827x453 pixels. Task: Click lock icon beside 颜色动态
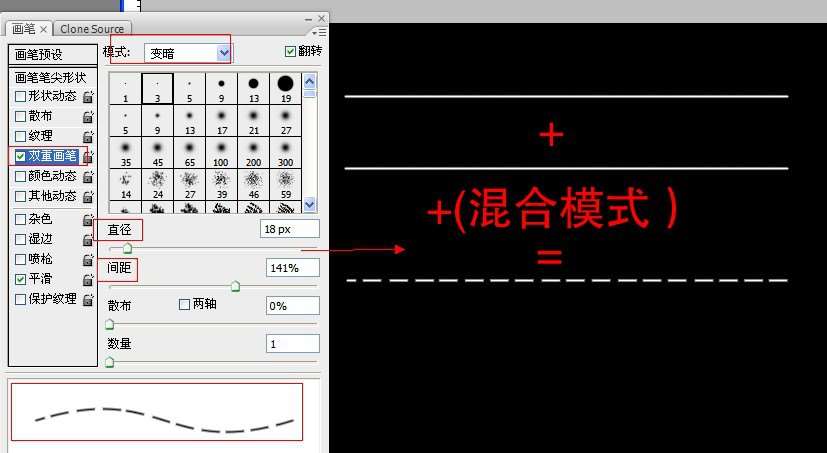click(x=89, y=177)
